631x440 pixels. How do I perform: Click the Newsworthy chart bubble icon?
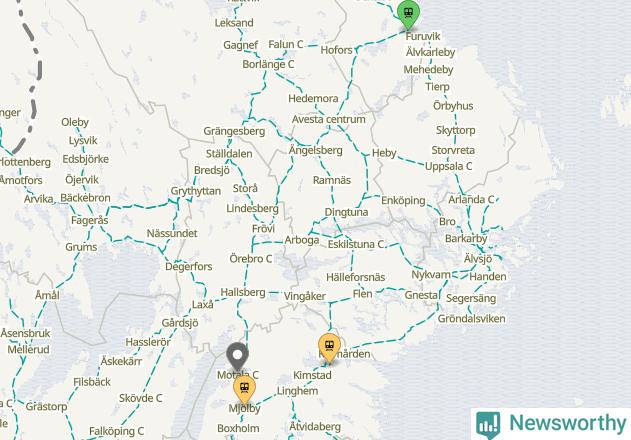488,425
